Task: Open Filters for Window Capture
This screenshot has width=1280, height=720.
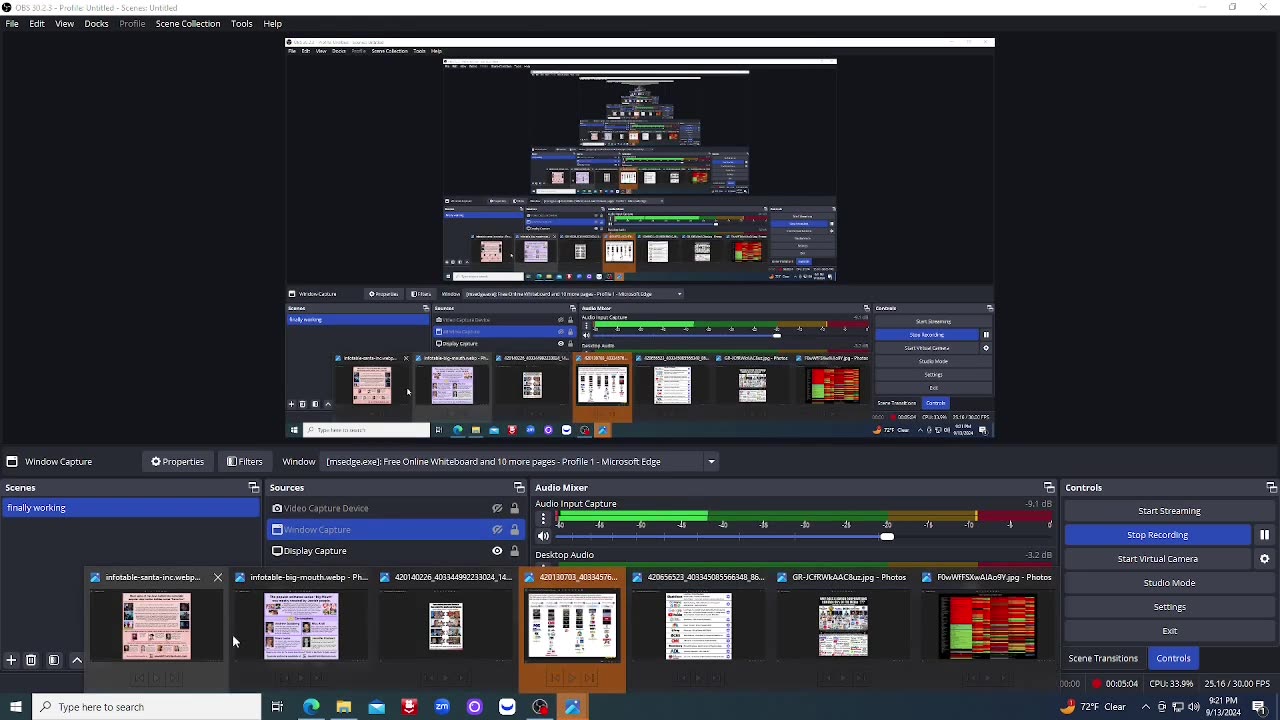Action: click(x=245, y=462)
